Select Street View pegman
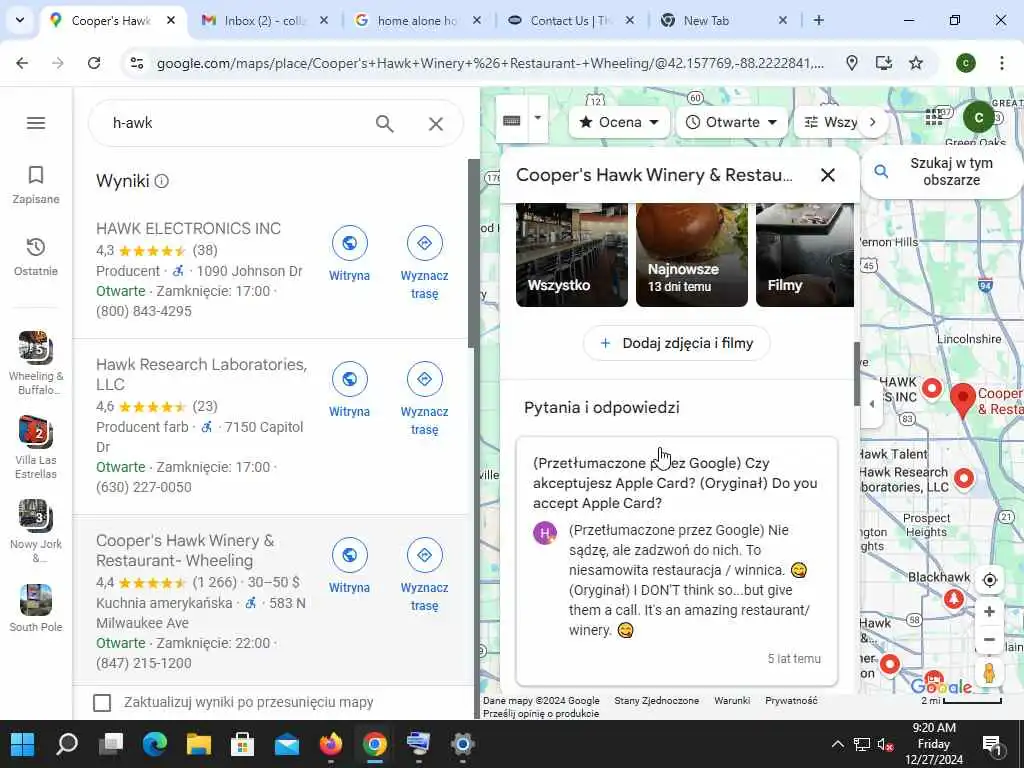 click(989, 673)
